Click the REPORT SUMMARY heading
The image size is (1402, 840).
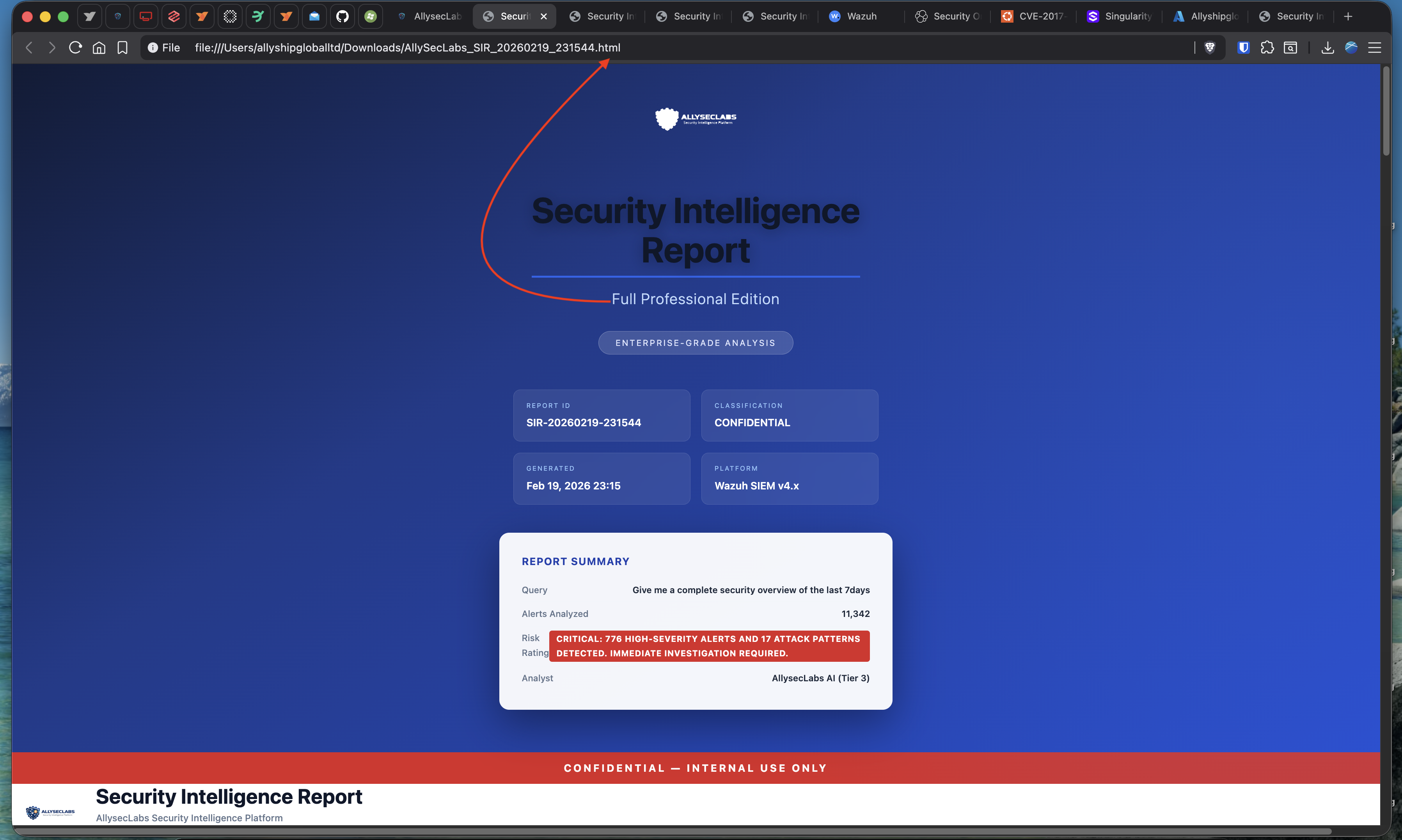(x=575, y=562)
